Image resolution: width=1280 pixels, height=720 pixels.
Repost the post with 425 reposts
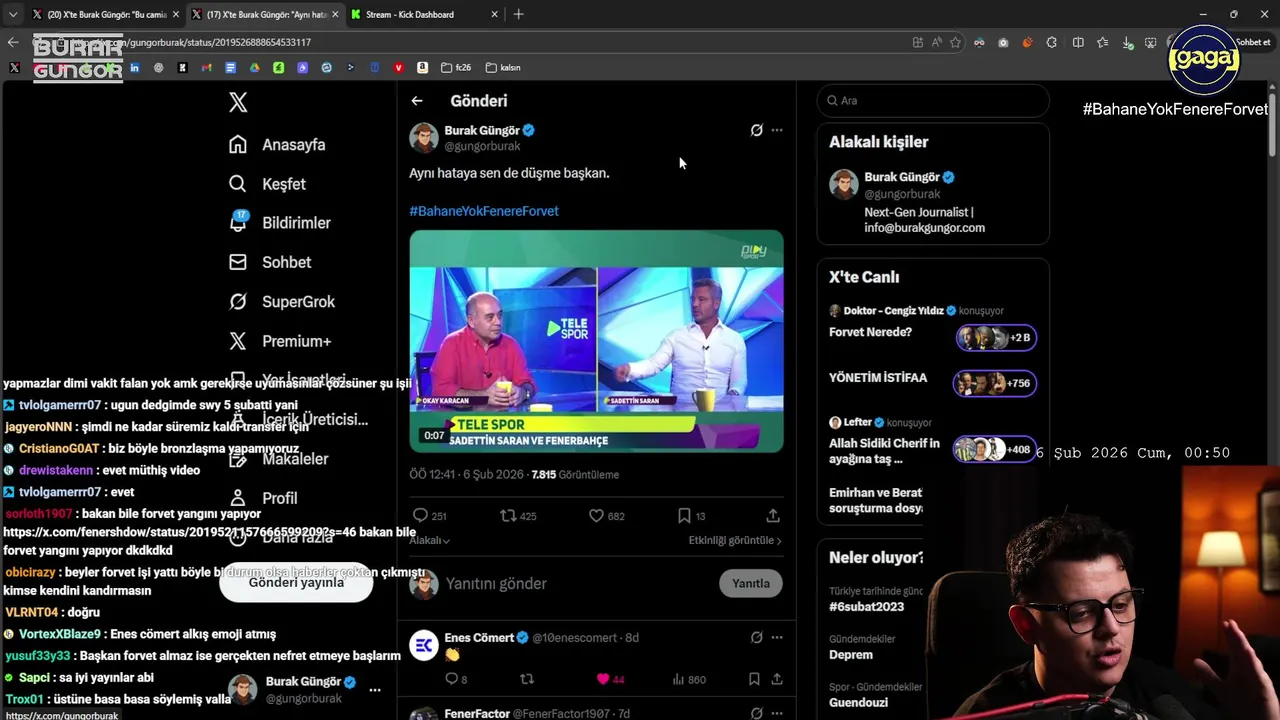point(518,516)
